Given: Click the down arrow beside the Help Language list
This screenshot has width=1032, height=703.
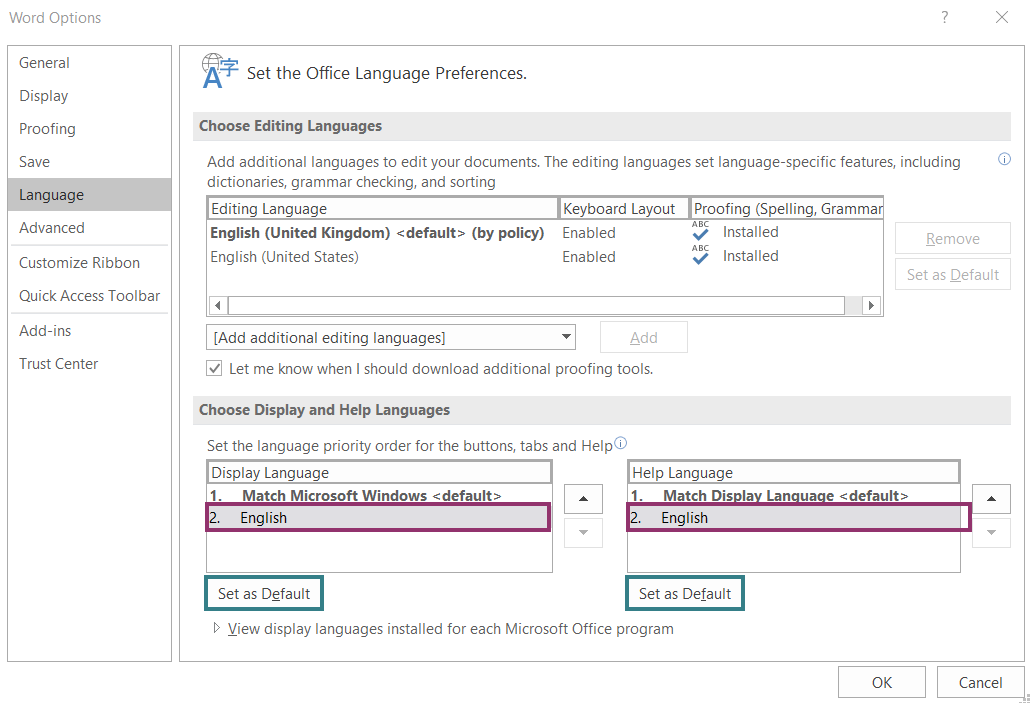Looking at the screenshot, I should point(991,532).
